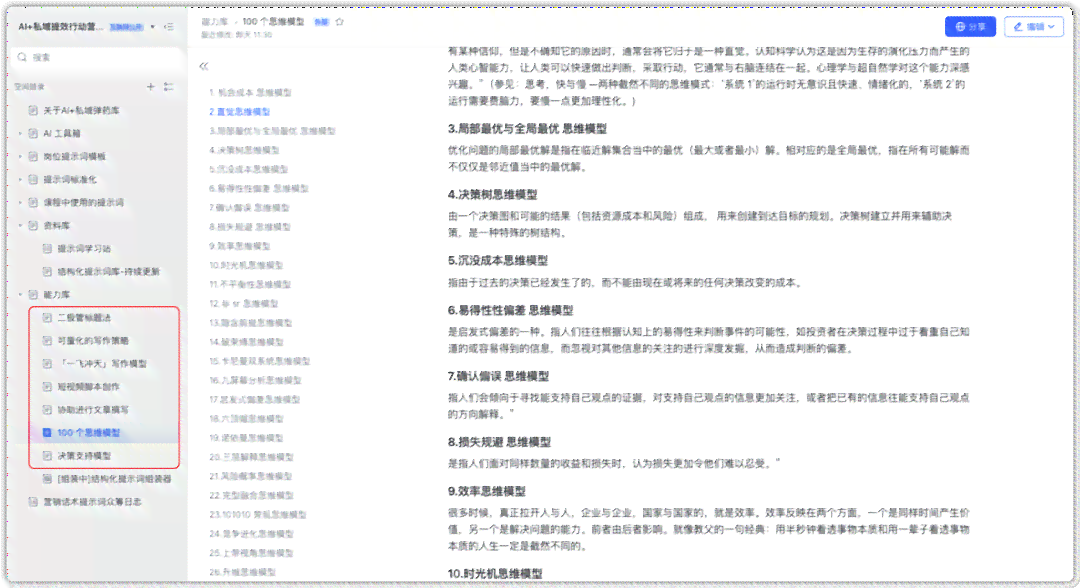Image resolution: width=1080 pixels, height=588 pixels.
Task: Go to 能力库 in the breadcrumb
Action: 214,22
